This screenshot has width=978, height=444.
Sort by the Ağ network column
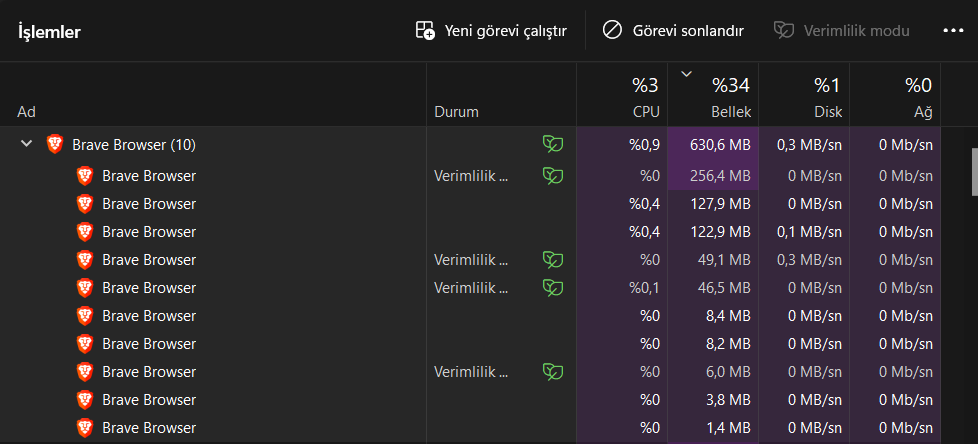click(895, 96)
